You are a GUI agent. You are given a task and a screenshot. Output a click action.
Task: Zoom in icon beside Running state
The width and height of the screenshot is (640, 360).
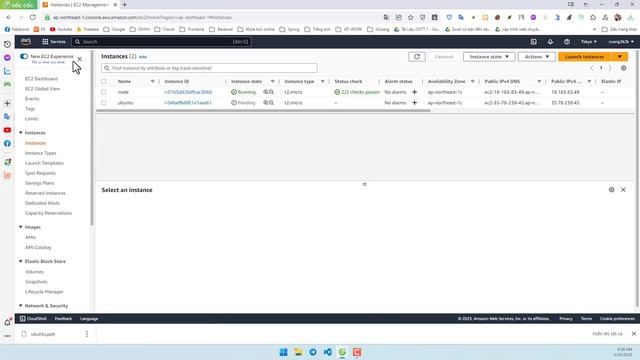tap(266, 92)
